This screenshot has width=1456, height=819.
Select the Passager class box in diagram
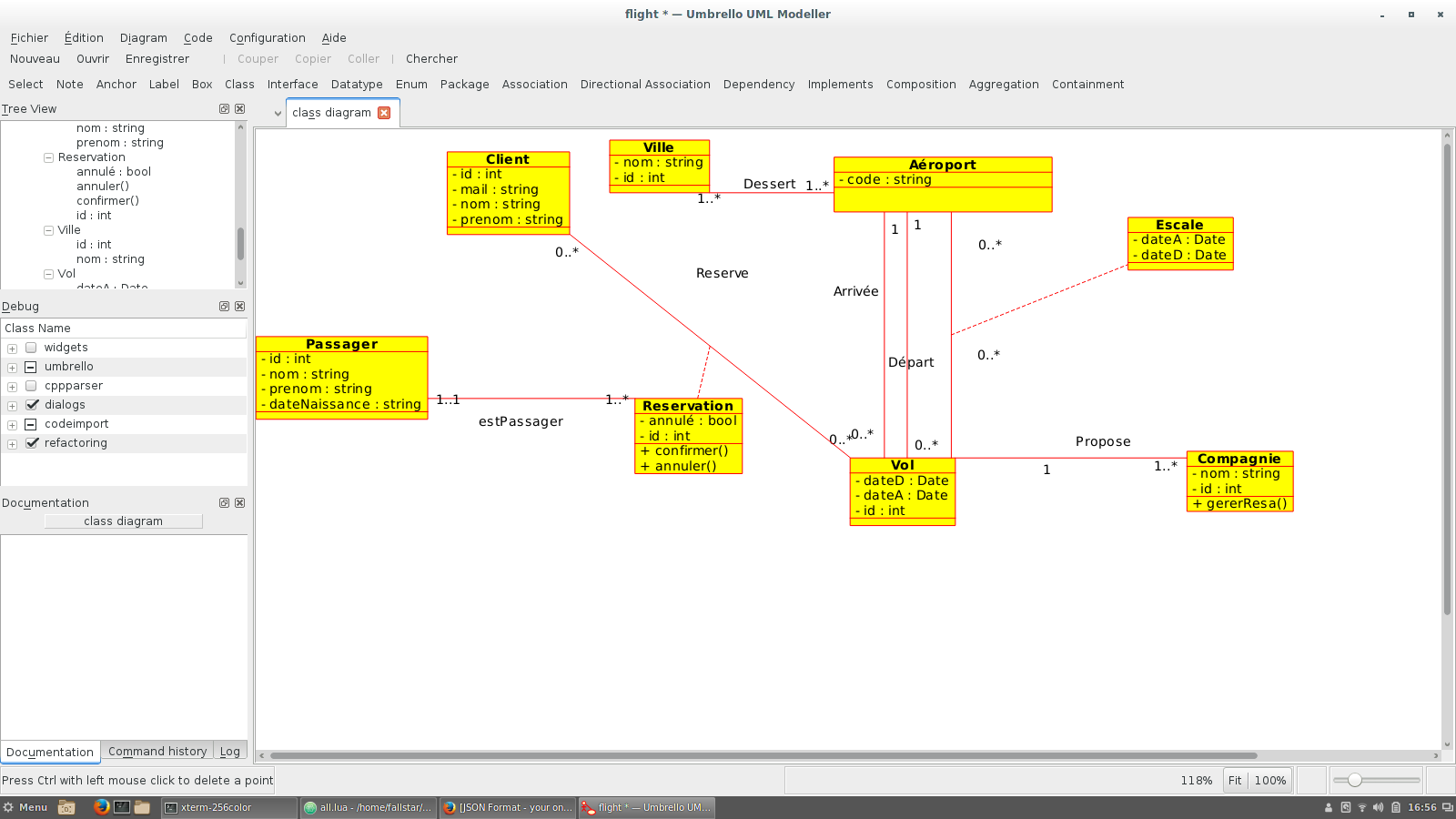pos(341,378)
